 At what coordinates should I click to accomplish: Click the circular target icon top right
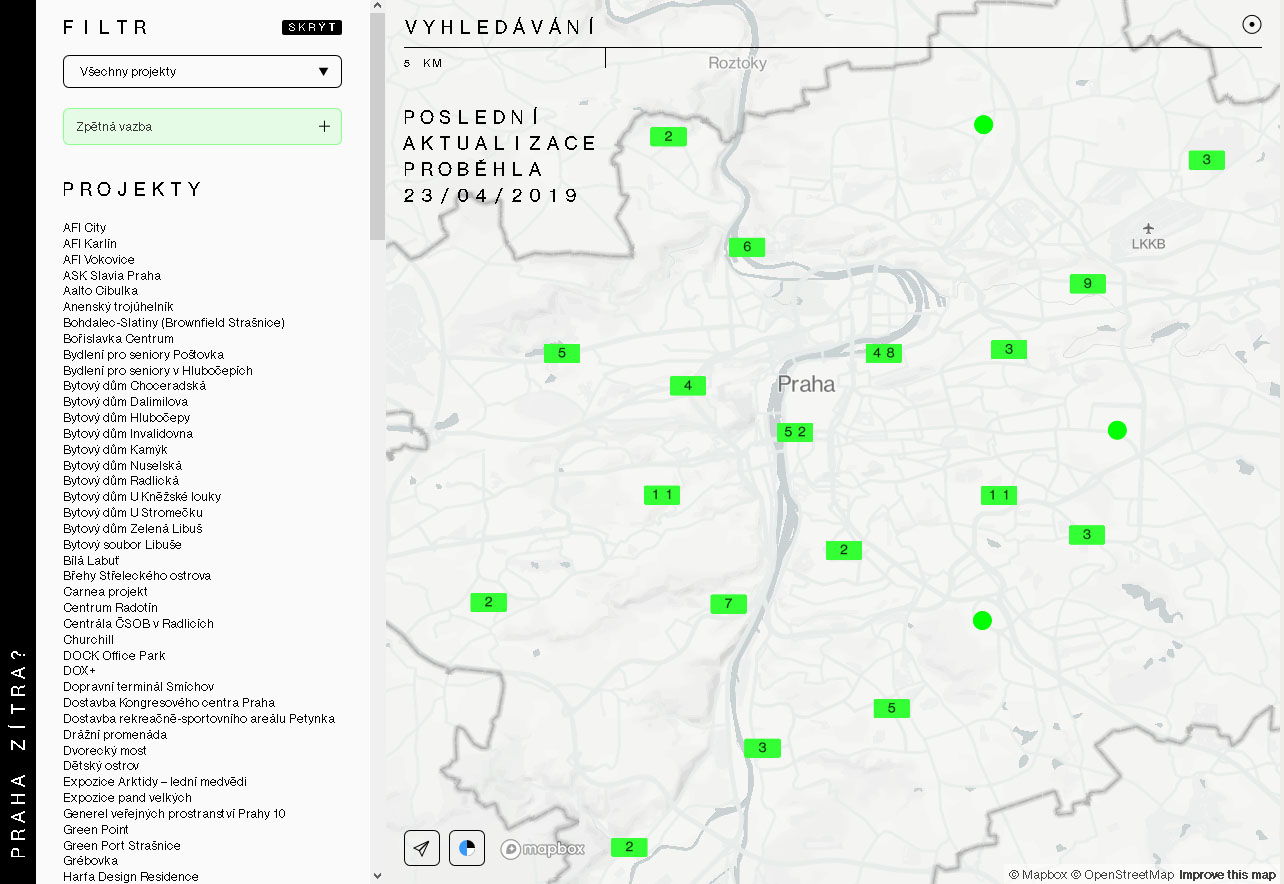coord(1251,26)
